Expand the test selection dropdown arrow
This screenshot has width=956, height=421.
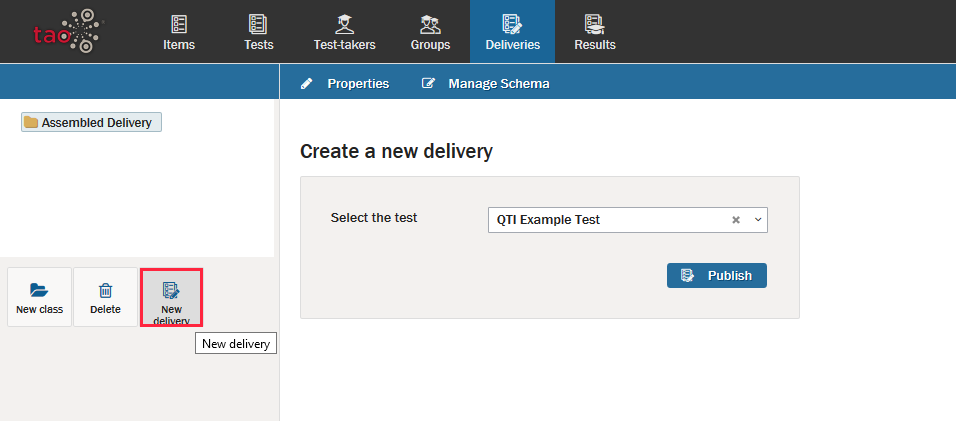757,220
